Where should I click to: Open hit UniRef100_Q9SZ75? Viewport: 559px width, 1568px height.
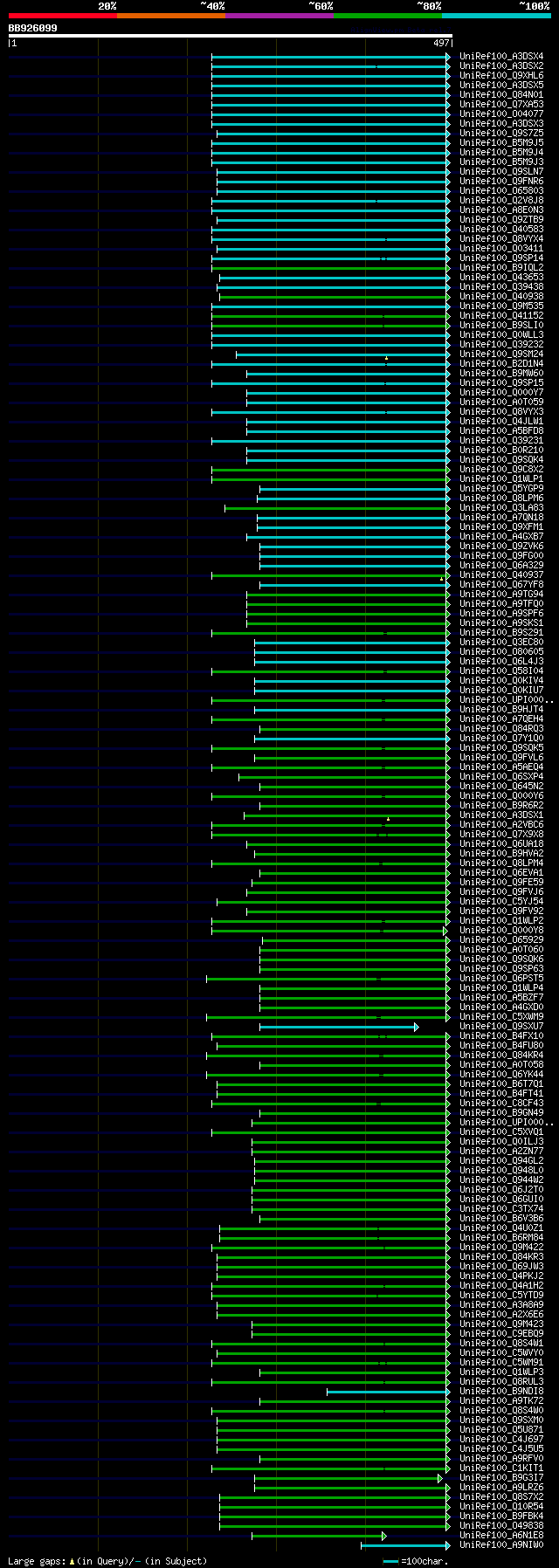pyautogui.click(x=501, y=133)
